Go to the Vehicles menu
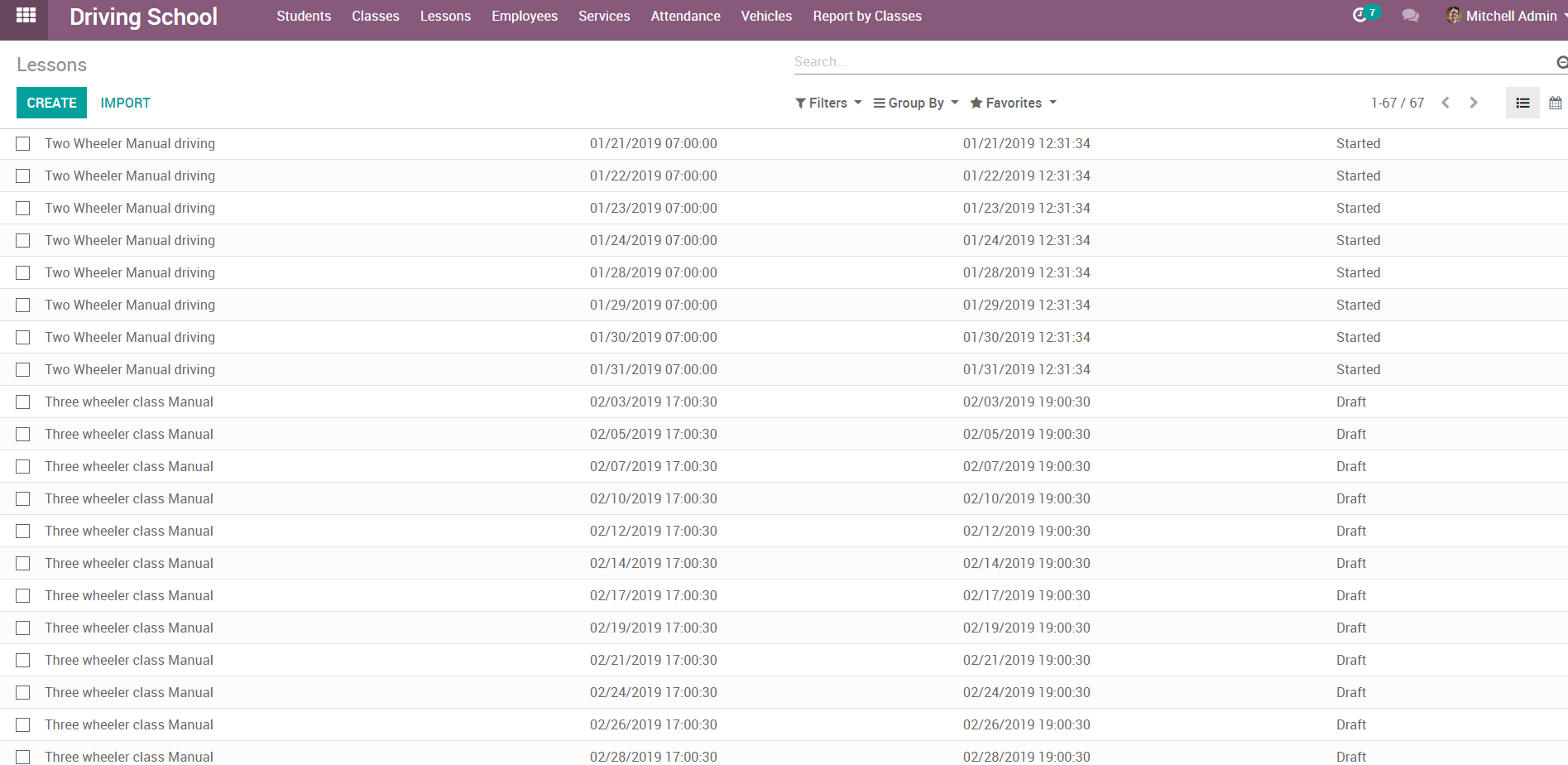 [766, 16]
